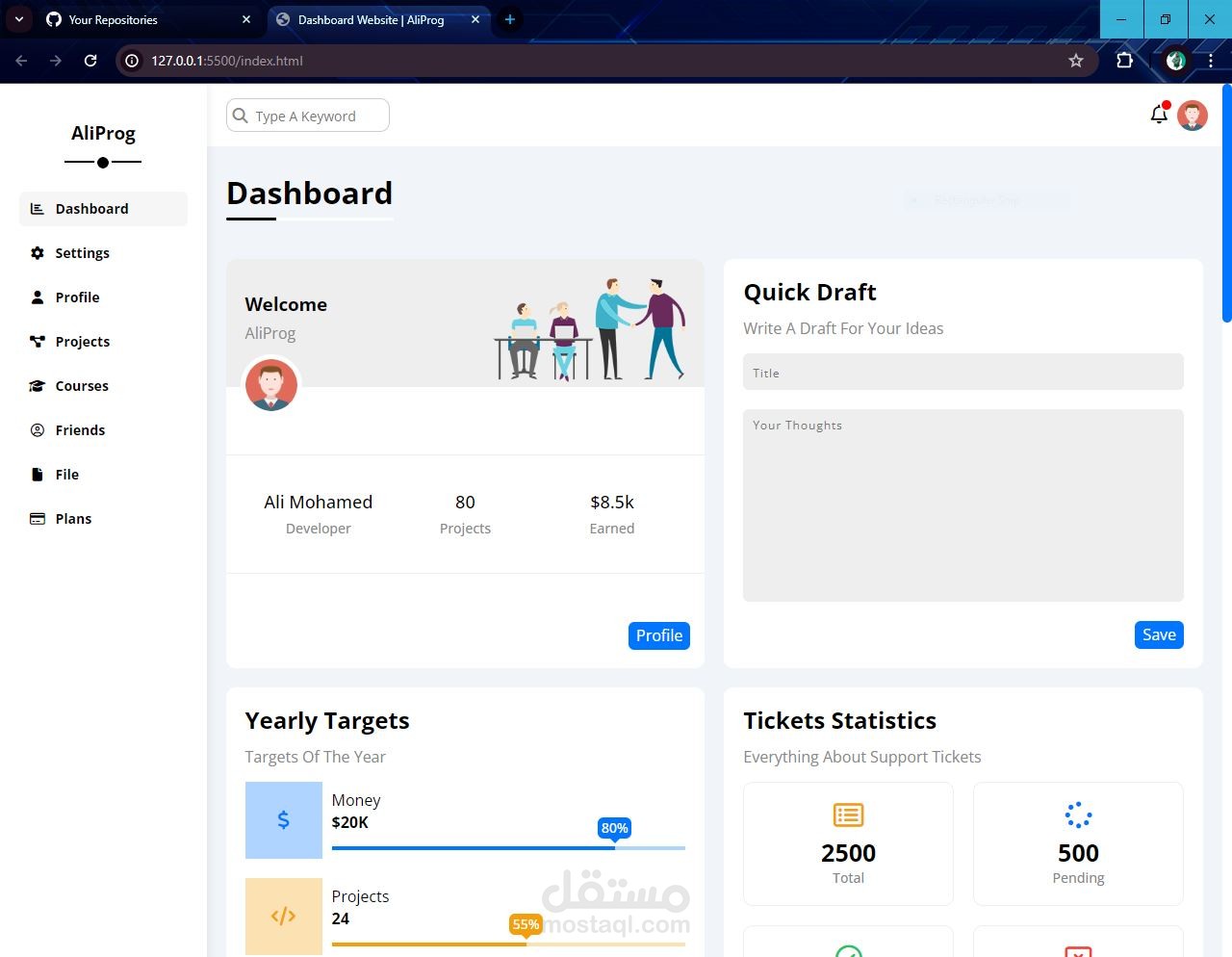Viewport: 1232px width, 957px height.
Task: Open notifications with the bell icon
Action: click(x=1159, y=114)
